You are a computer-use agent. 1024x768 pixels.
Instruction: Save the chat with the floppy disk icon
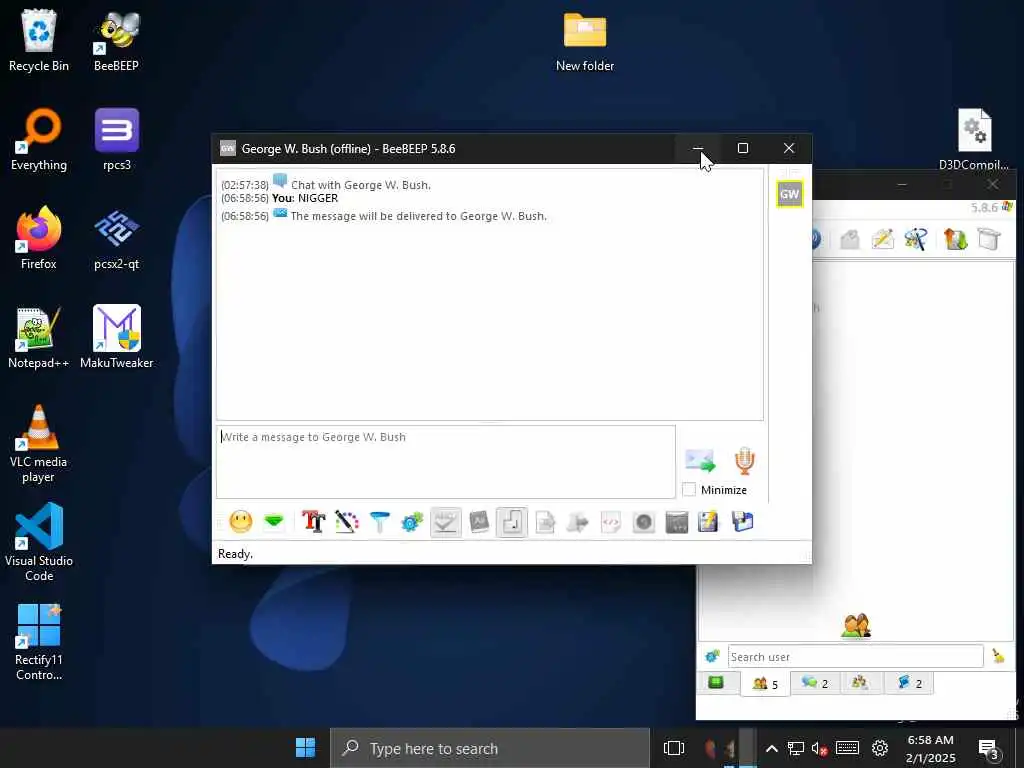(743, 522)
